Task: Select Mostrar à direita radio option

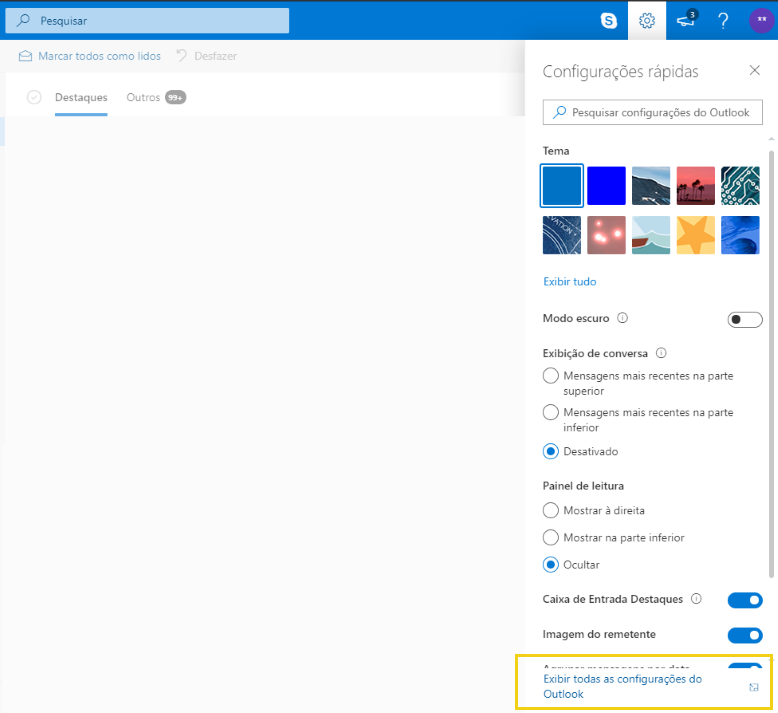Action: (x=550, y=510)
